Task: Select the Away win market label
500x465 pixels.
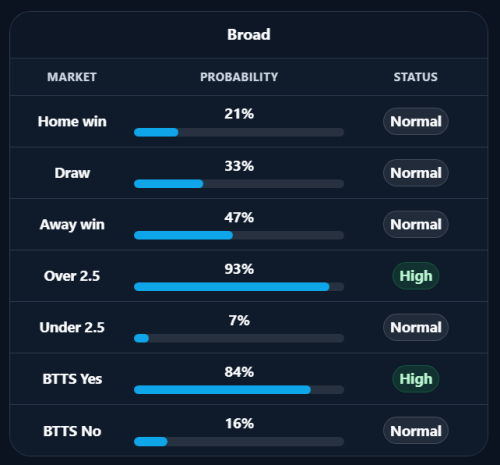Action: [x=72, y=225]
